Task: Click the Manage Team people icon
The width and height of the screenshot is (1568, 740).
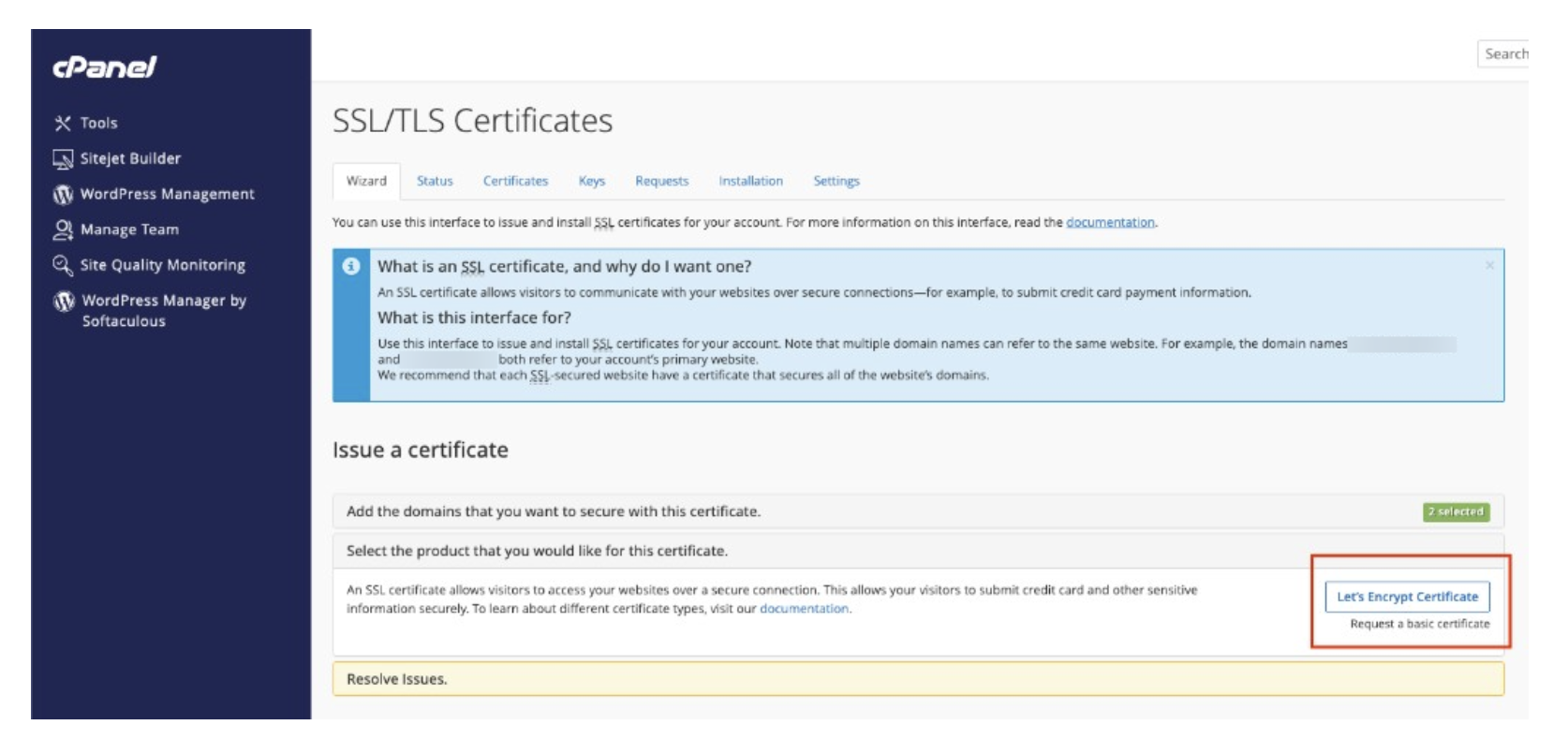Action: pyautogui.click(x=63, y=229)
